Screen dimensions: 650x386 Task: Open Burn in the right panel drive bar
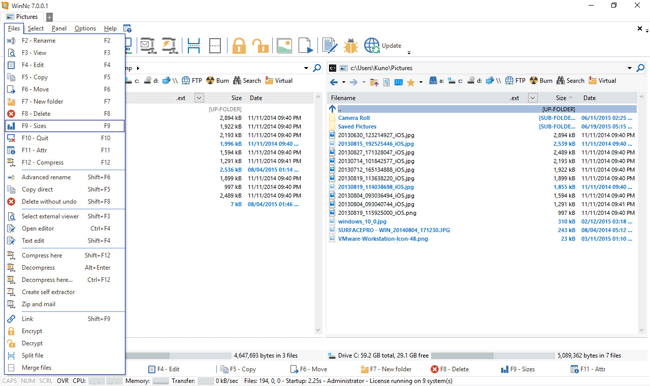tap(541, 80)
